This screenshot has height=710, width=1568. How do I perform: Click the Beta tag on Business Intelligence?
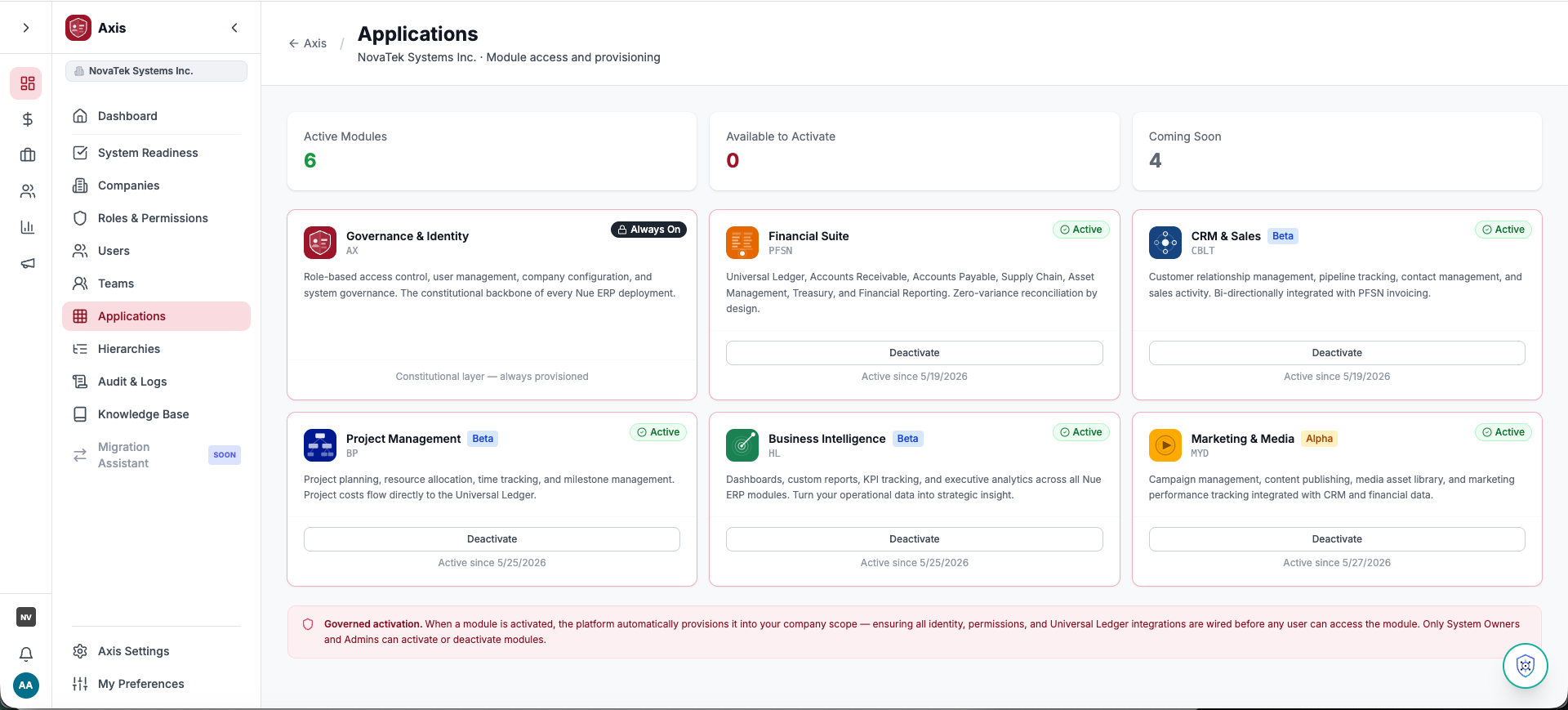907,439
